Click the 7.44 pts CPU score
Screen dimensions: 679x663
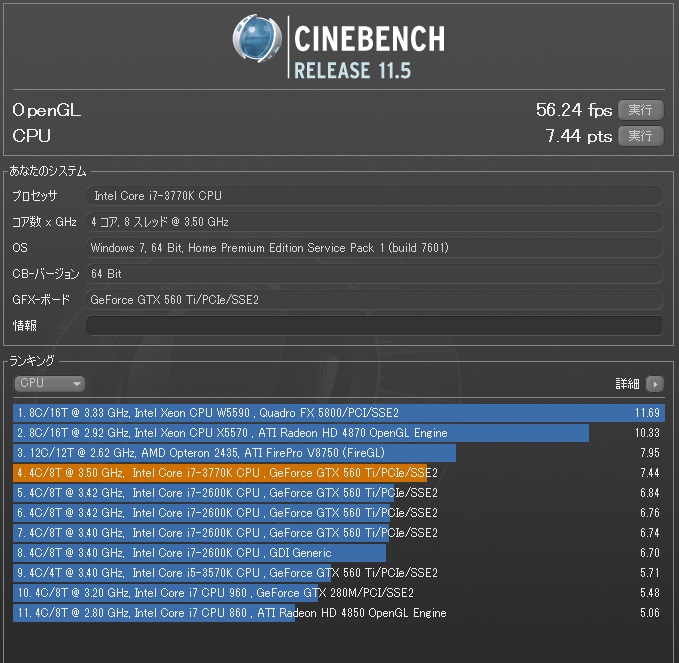[579, 136]
